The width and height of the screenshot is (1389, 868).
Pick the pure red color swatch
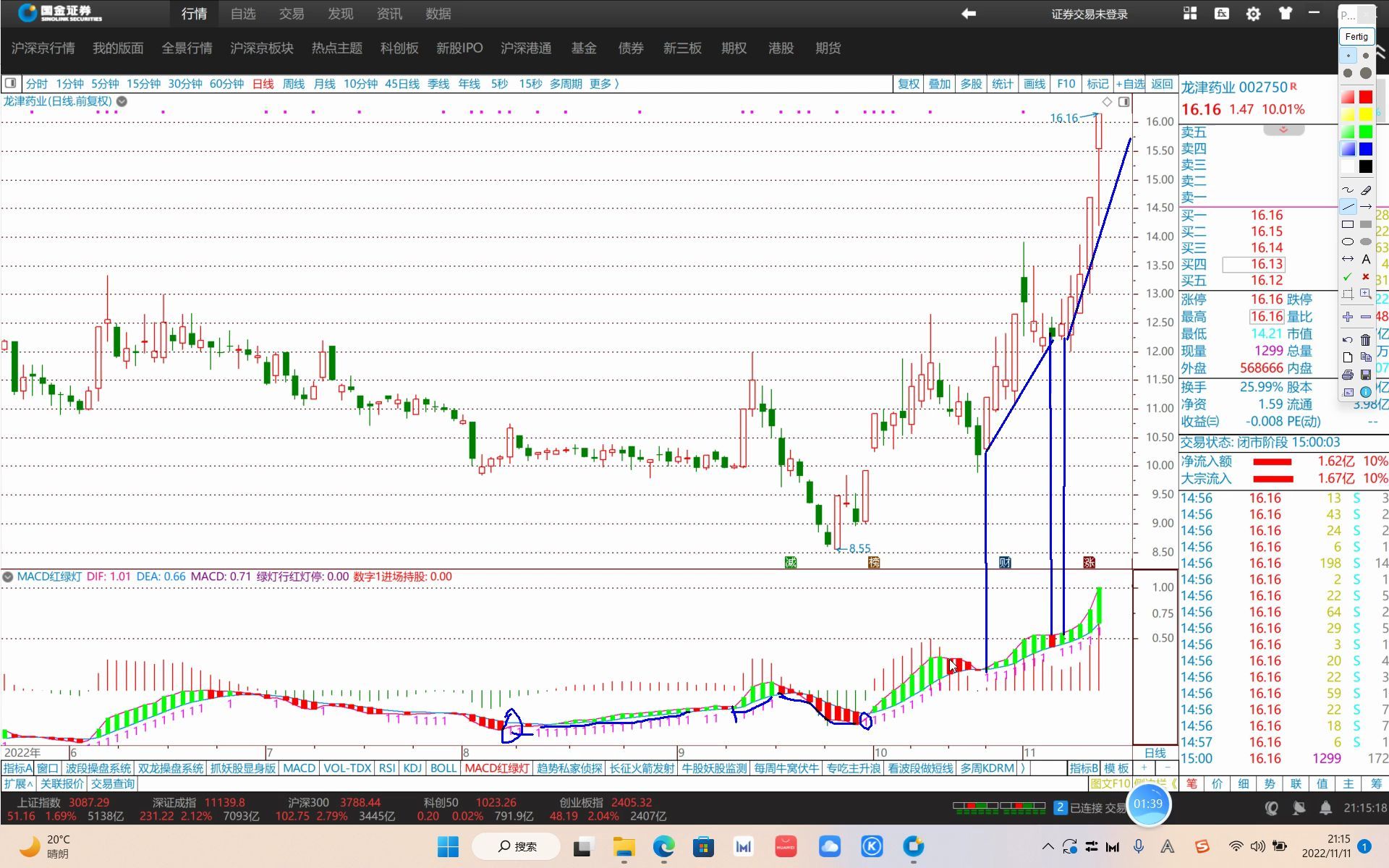(x=1365, y=97)
